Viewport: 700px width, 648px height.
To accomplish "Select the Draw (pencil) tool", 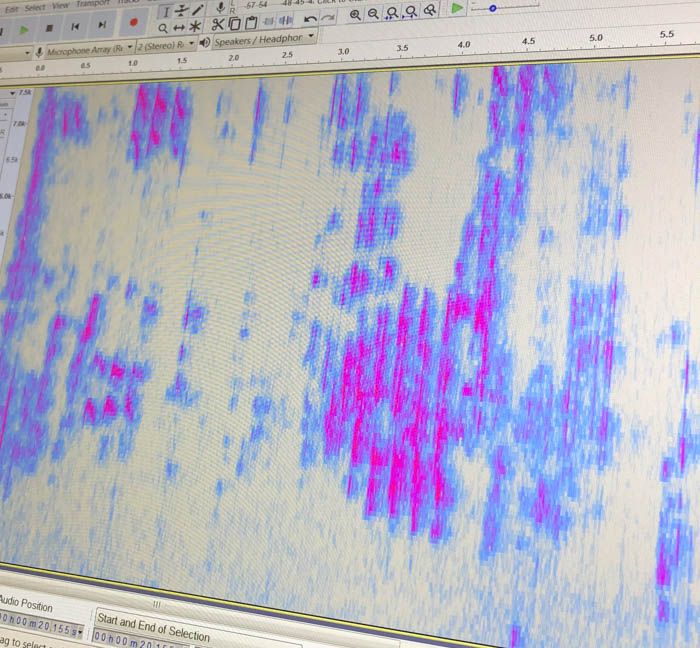I will point(198,10).
